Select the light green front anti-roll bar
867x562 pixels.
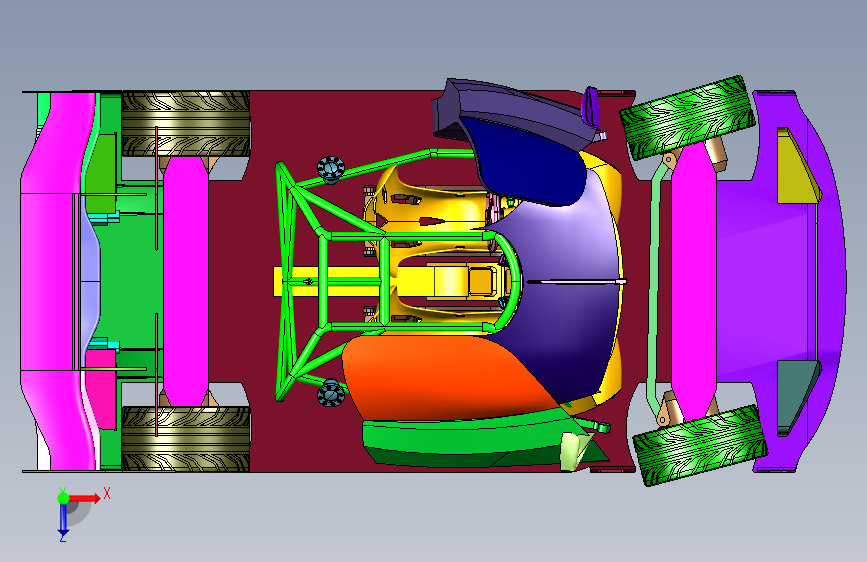tap(655, 288)
